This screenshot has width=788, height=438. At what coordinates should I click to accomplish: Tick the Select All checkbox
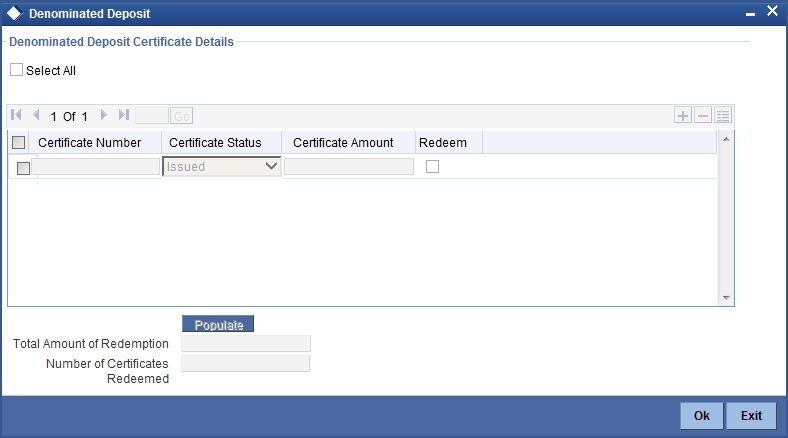17,70
